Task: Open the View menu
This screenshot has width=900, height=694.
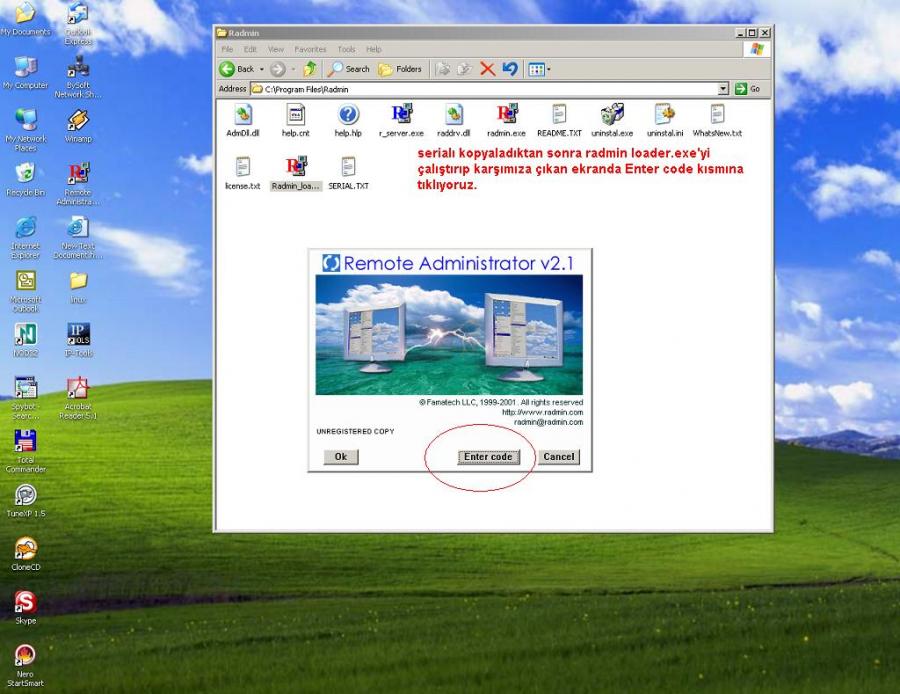Action: coord(276,49)
